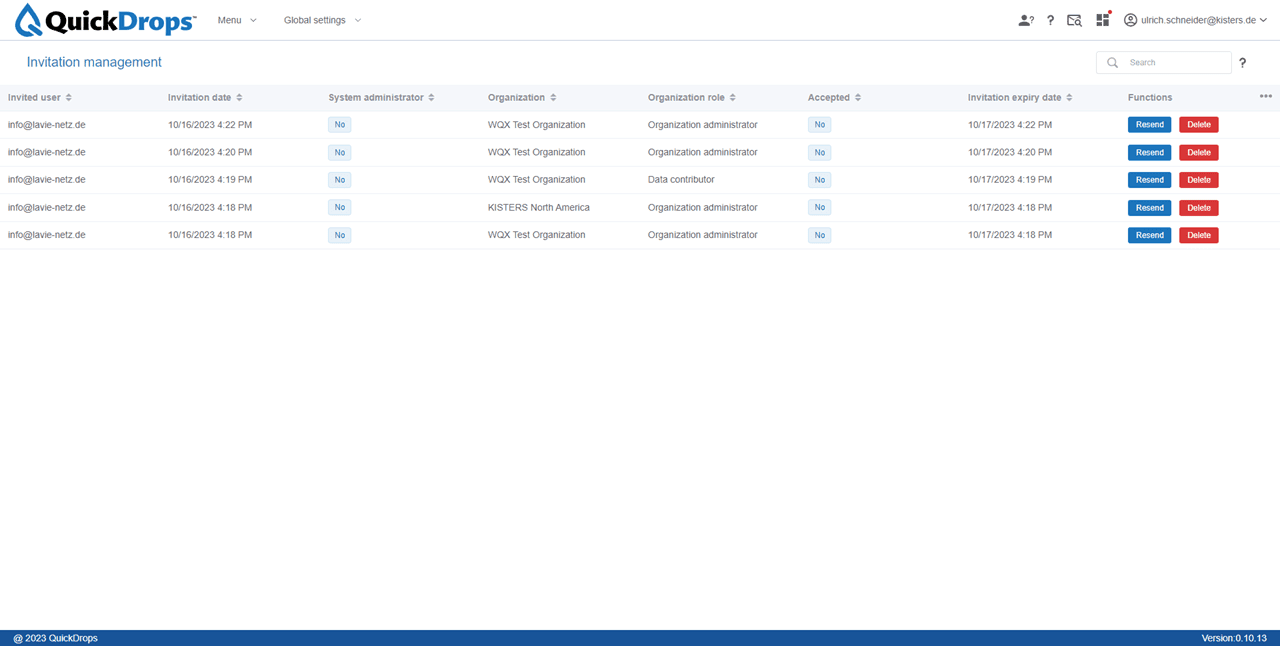1280x646 pixels.
Task: Click invitation date 10/16/2023 4:20 PM
Action: pyautogui.click(x=210, y=152)
